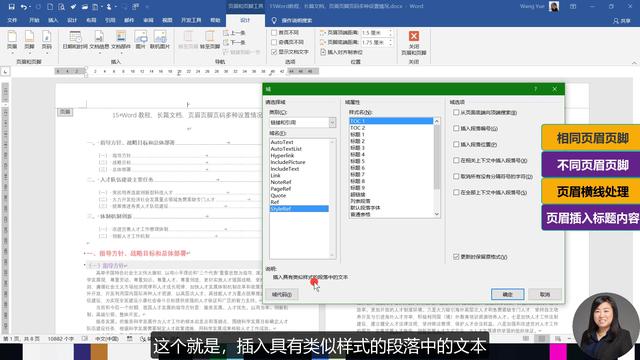Click the ruler tab selector icon
The height and width of the screenshot is (360, 640).
point(5,71)
